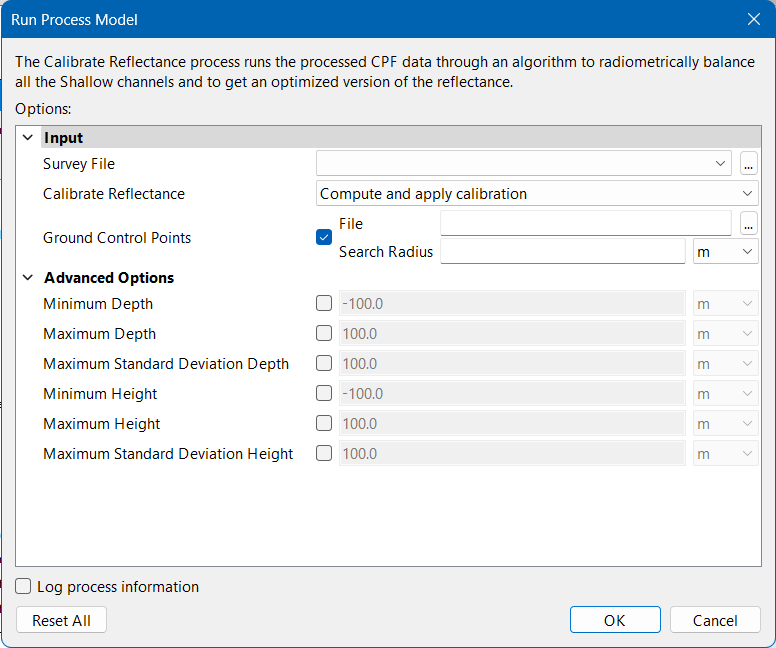The height and width of the screenshot is (648, 776).
Task: Open the Calibrate Reflectance dropdown
Action: click(x=537, y=194)
